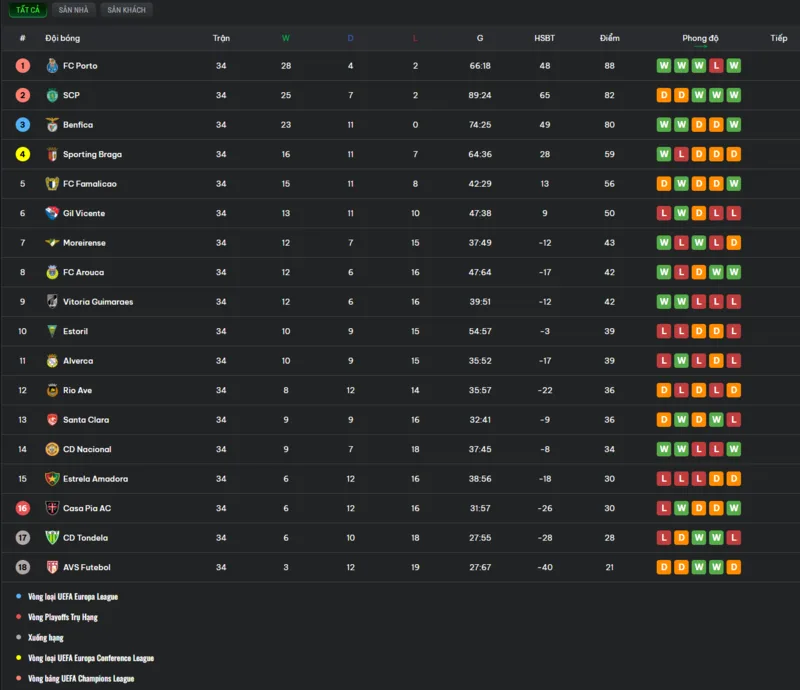The width and height of the screenshot is (800, 690).
Task: Click the Casa Pia AC club crest
Action: [52, 508]
